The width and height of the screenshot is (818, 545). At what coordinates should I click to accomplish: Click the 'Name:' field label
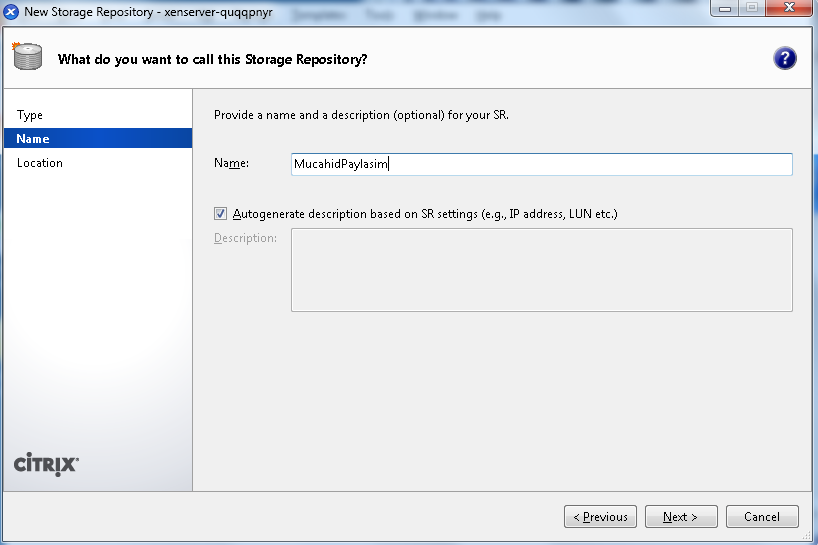231,163
